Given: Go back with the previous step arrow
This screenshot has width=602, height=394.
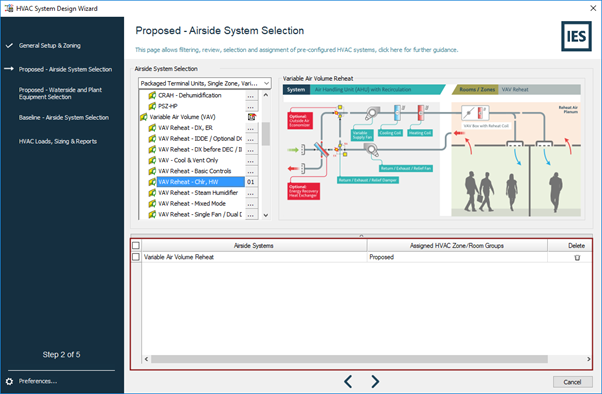Looking at the screenshot, I should coord(348,381).
